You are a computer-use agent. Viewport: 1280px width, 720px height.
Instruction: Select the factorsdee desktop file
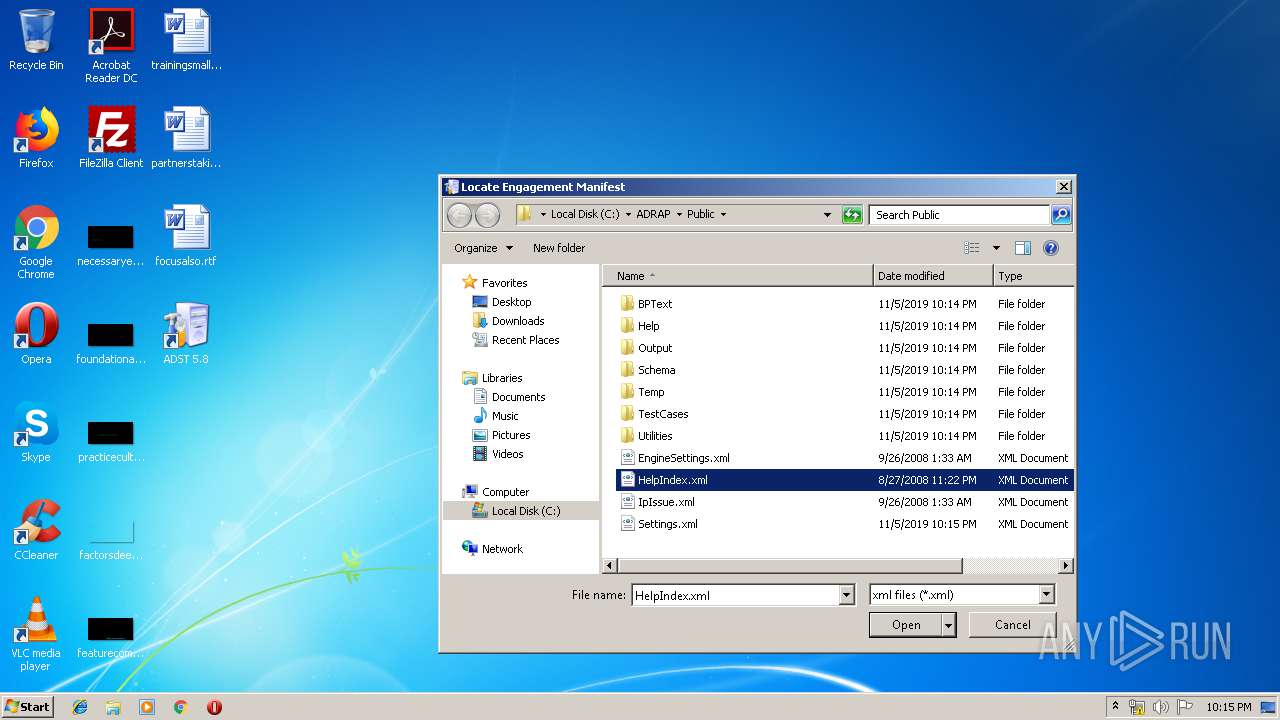(x=111, y=540)
